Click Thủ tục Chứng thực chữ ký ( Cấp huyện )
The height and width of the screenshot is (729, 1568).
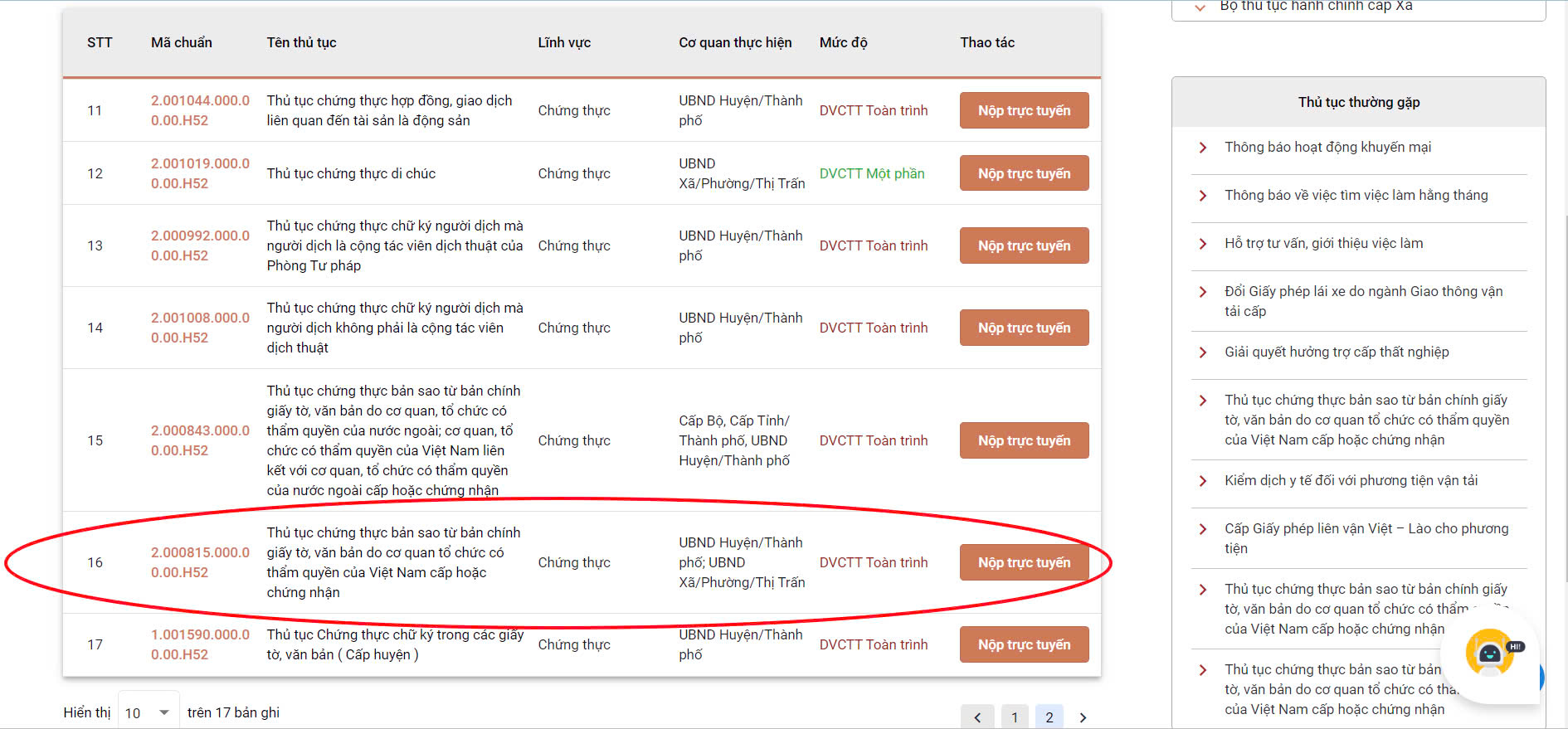point(395,644)
